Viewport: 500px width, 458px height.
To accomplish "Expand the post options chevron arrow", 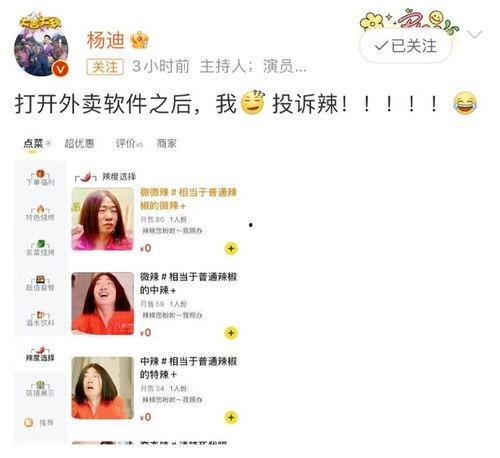I will click(475, 34).
